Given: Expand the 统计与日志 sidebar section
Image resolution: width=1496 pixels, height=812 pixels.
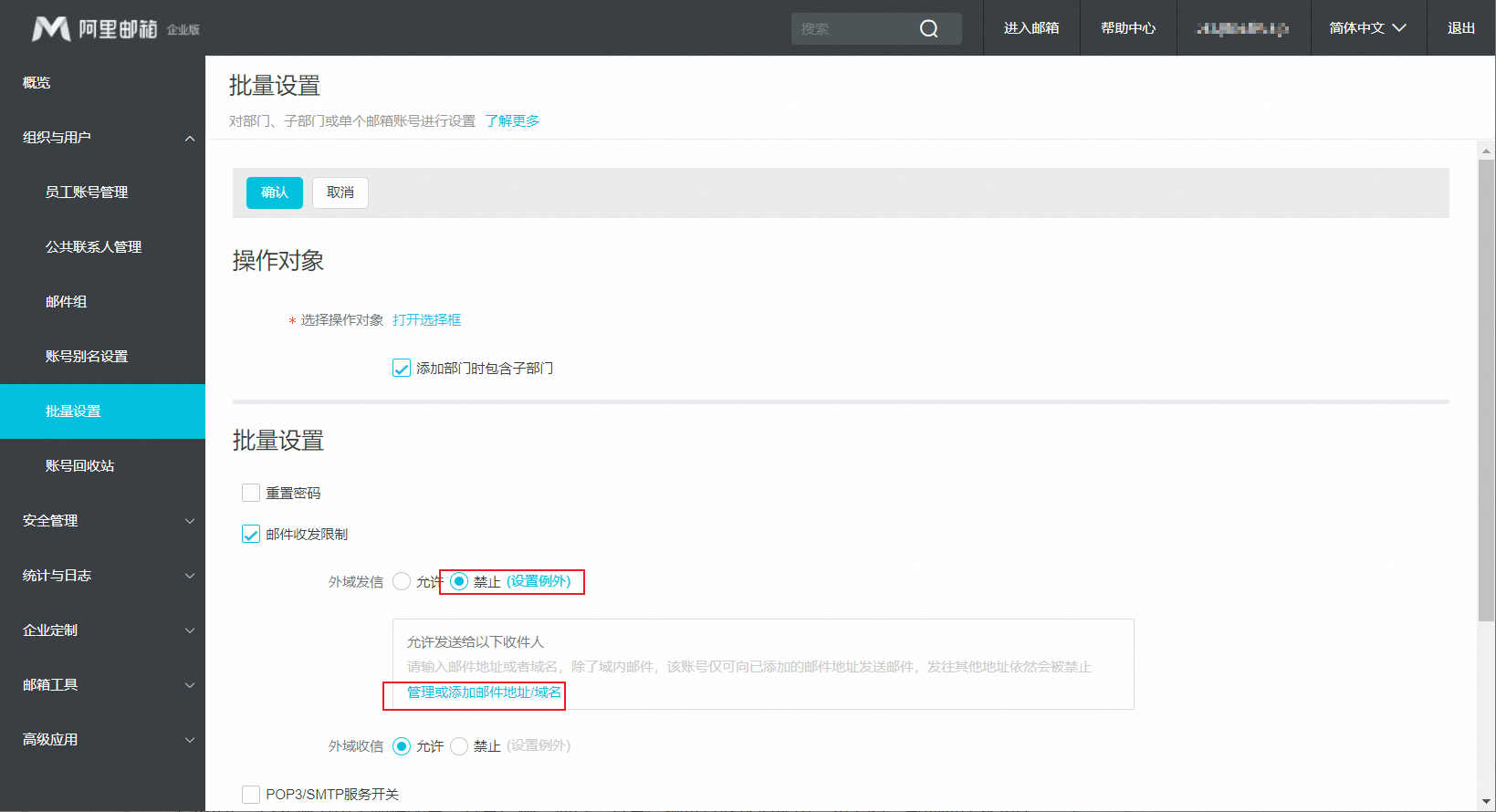Looking at the screenshot, I should point(102,576).
